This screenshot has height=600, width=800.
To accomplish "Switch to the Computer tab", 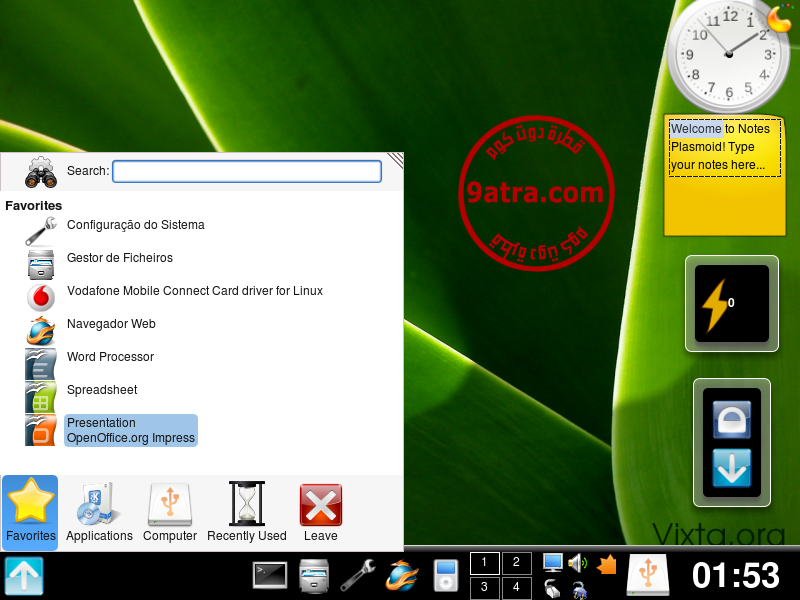I will click(170, 512).
